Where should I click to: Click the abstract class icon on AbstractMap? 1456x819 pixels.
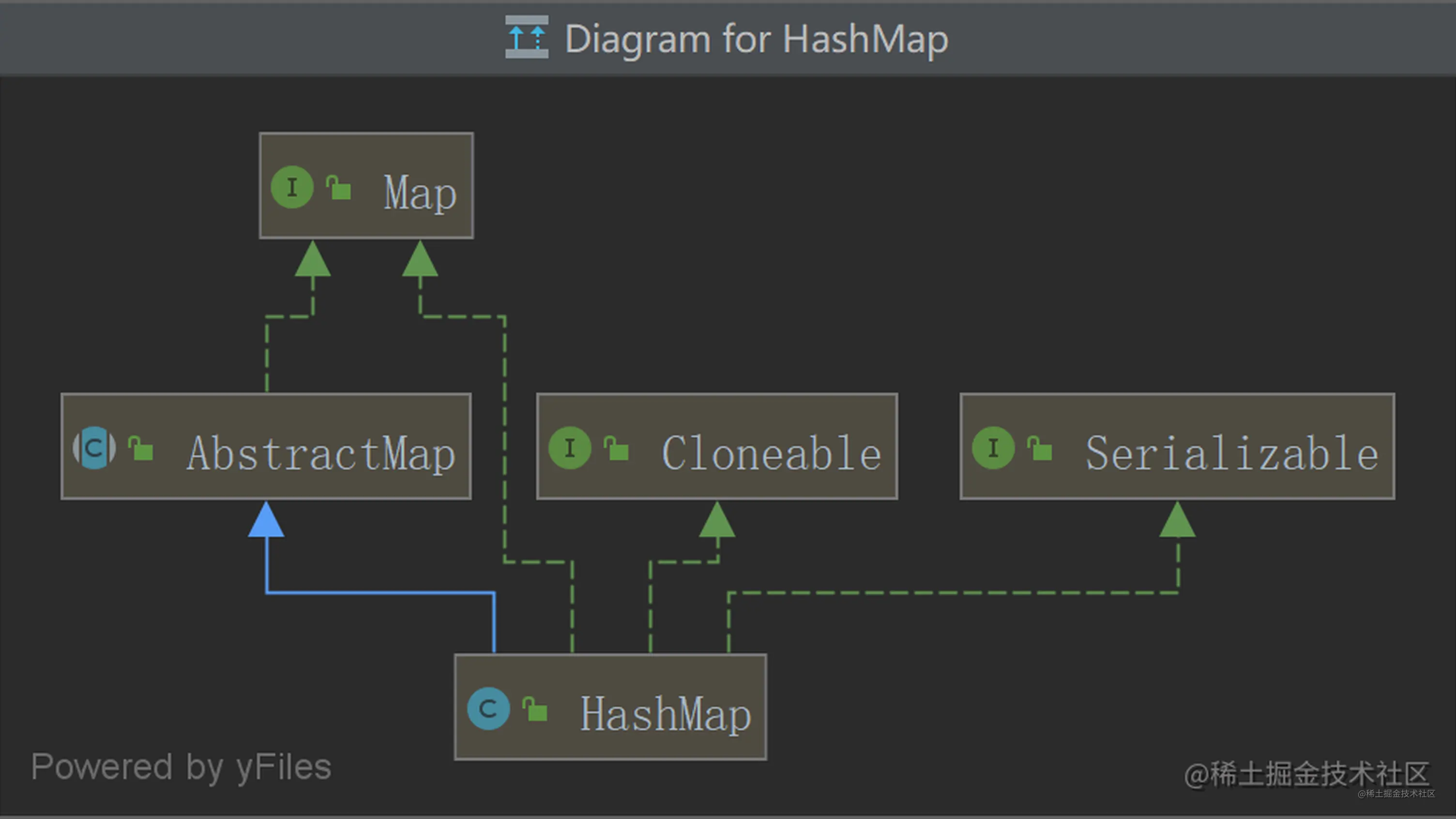pos(94,448)
